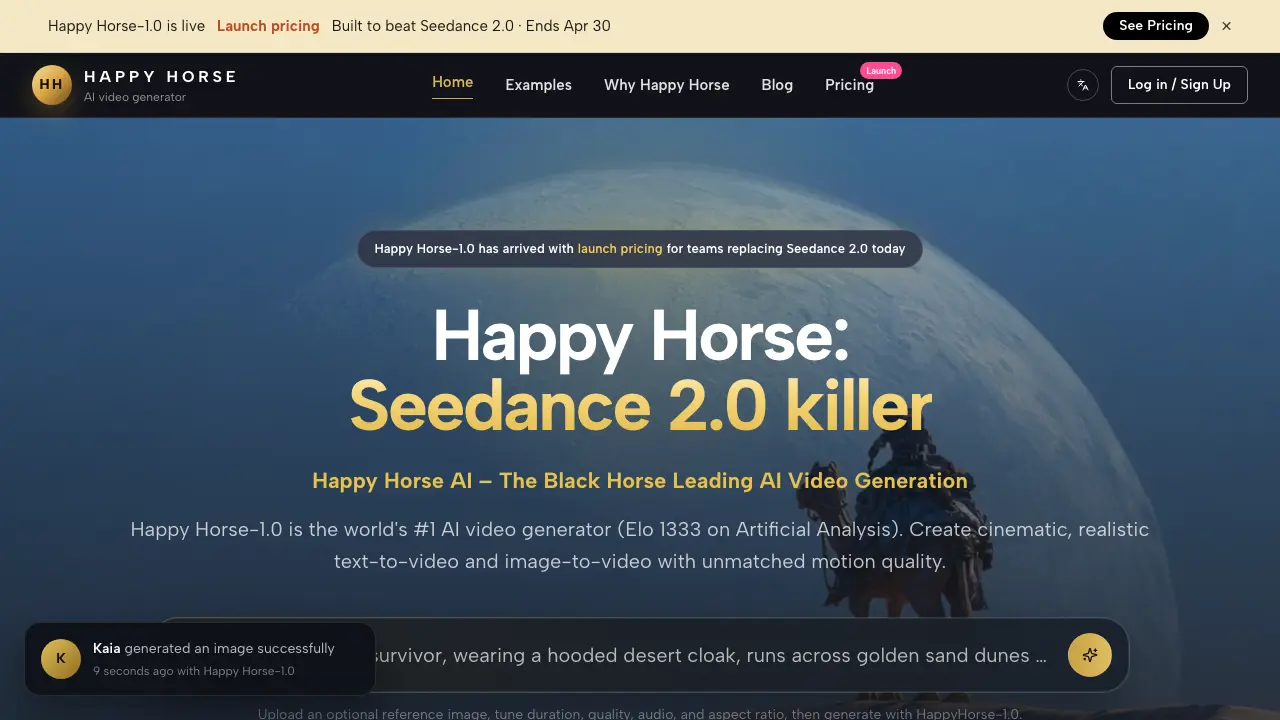Open the Examples page

(538, 85)
